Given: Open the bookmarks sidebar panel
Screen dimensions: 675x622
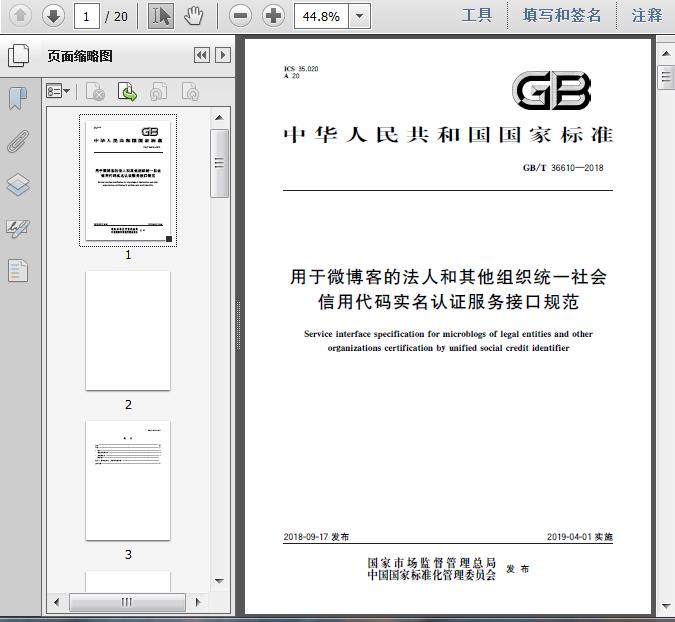Looking at the screenshot, I should pyautogui.click(x=18, y=98).
